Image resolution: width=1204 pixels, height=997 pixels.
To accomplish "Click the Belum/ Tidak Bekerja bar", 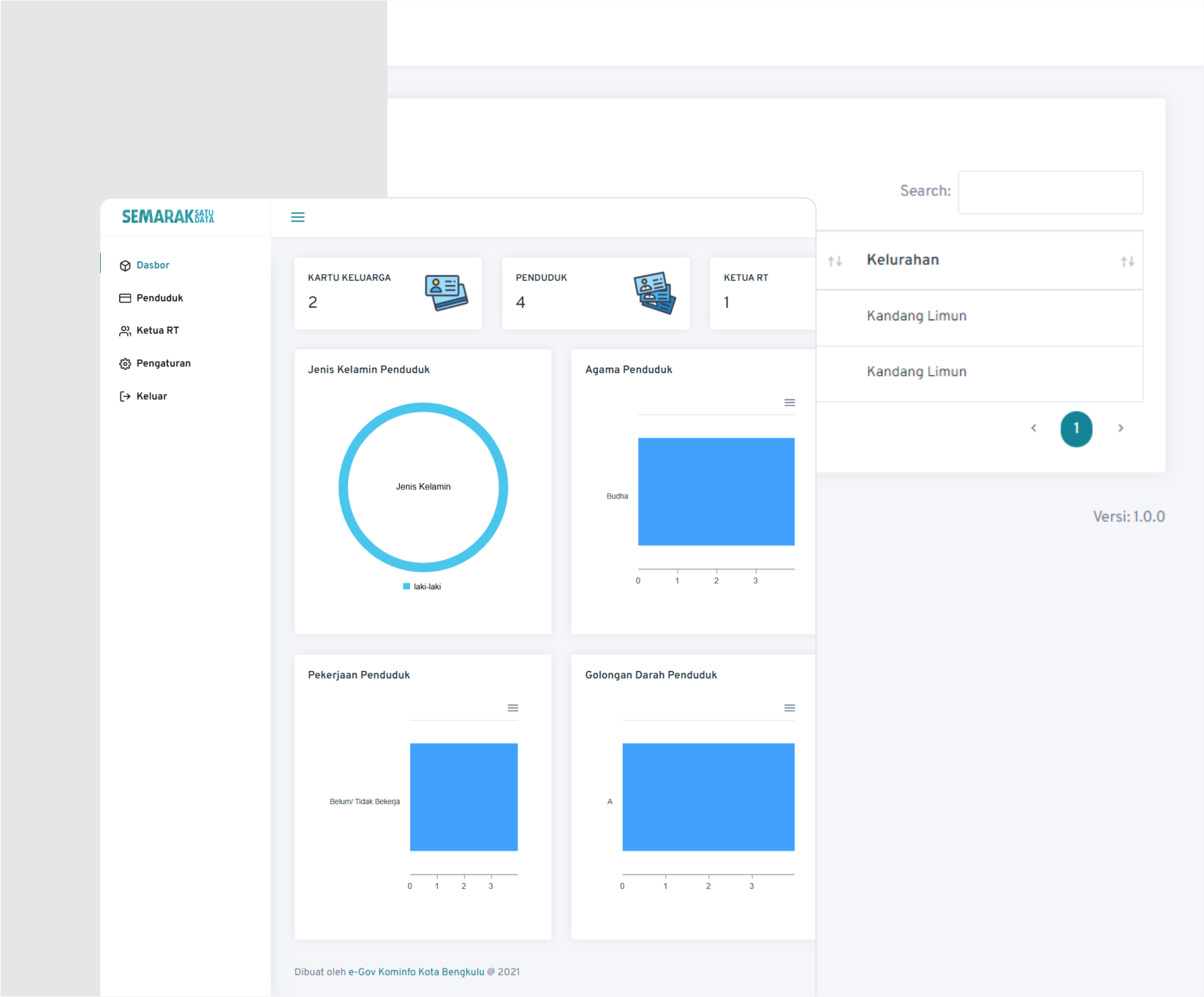I will pyautogui.click(x=463, y=797).
